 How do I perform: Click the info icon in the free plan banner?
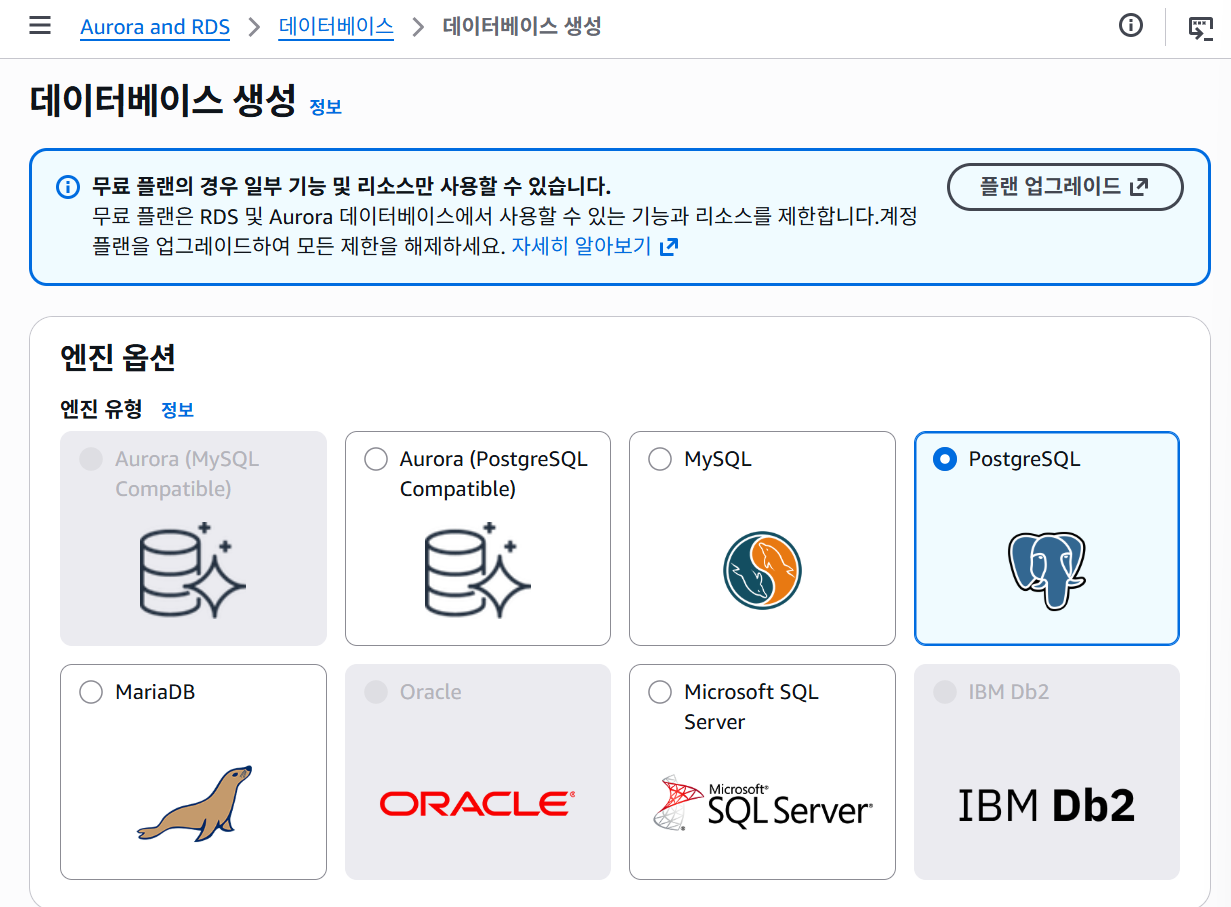(68, 187)
